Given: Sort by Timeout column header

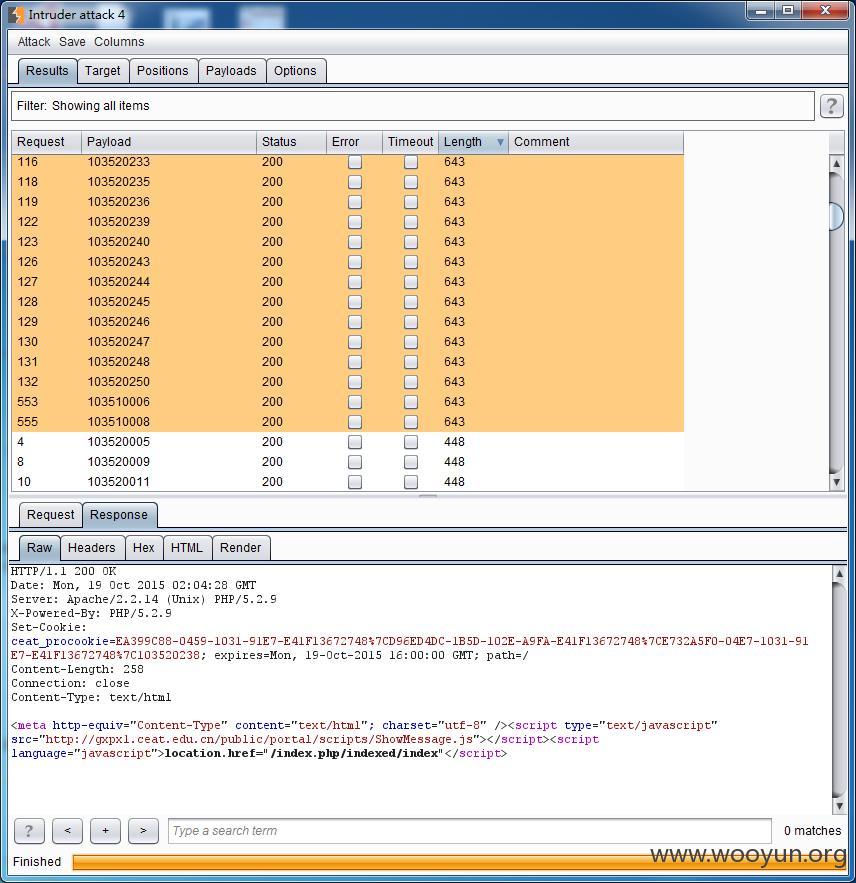Looking at the screenshot, I should 411,142.
